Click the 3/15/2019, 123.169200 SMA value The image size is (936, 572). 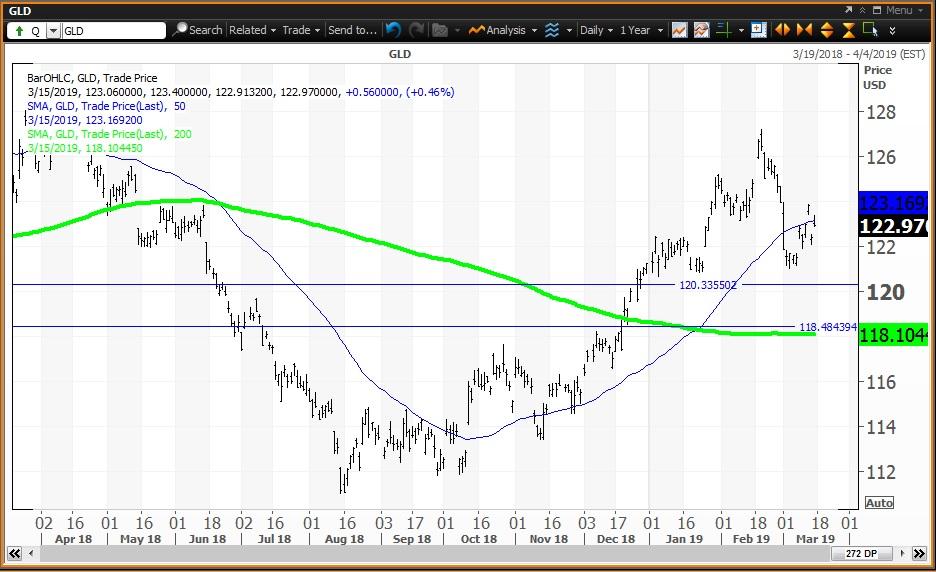(x=85, y=120)
